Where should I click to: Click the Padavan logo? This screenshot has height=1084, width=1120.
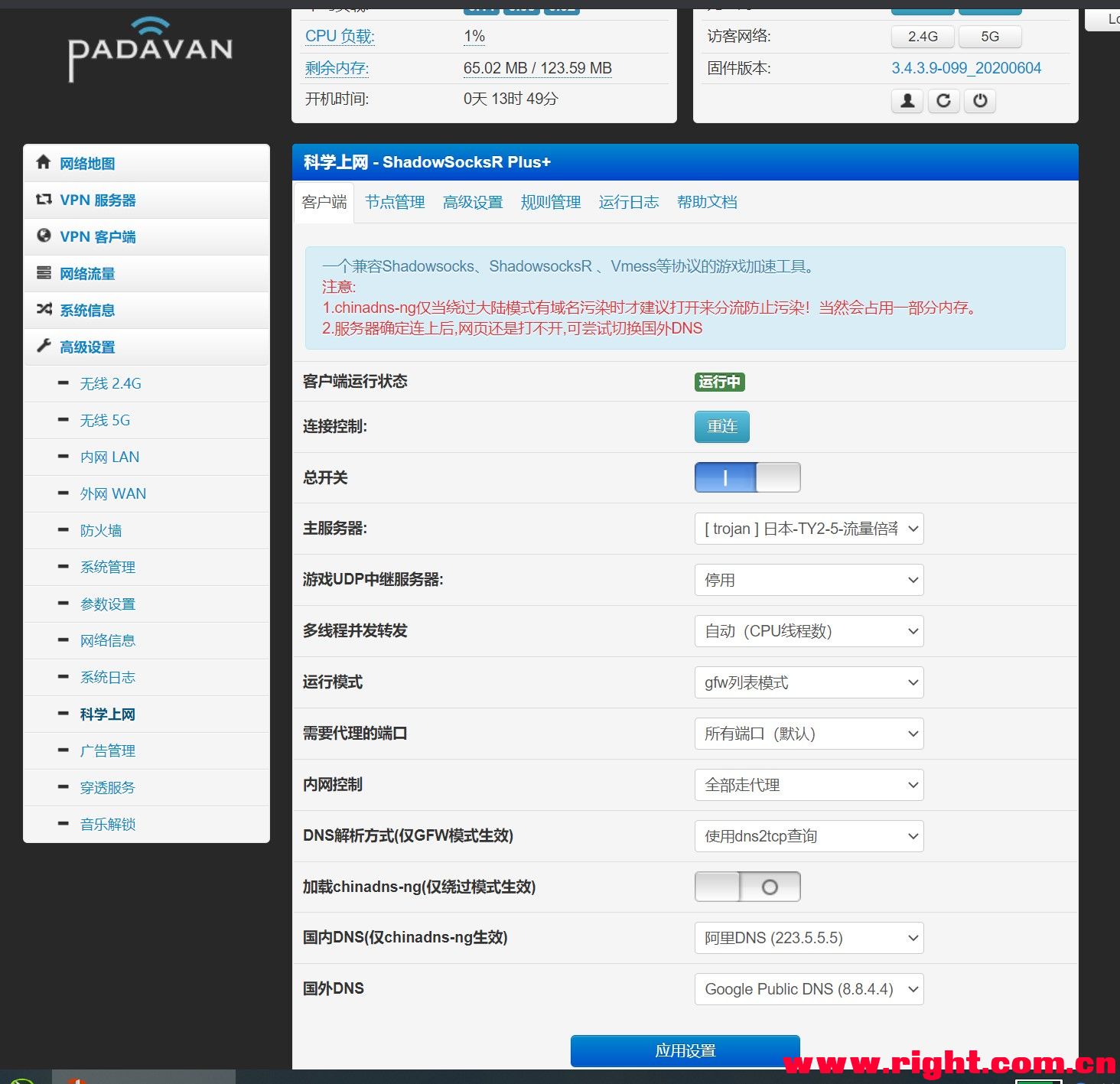click(150, 50)
